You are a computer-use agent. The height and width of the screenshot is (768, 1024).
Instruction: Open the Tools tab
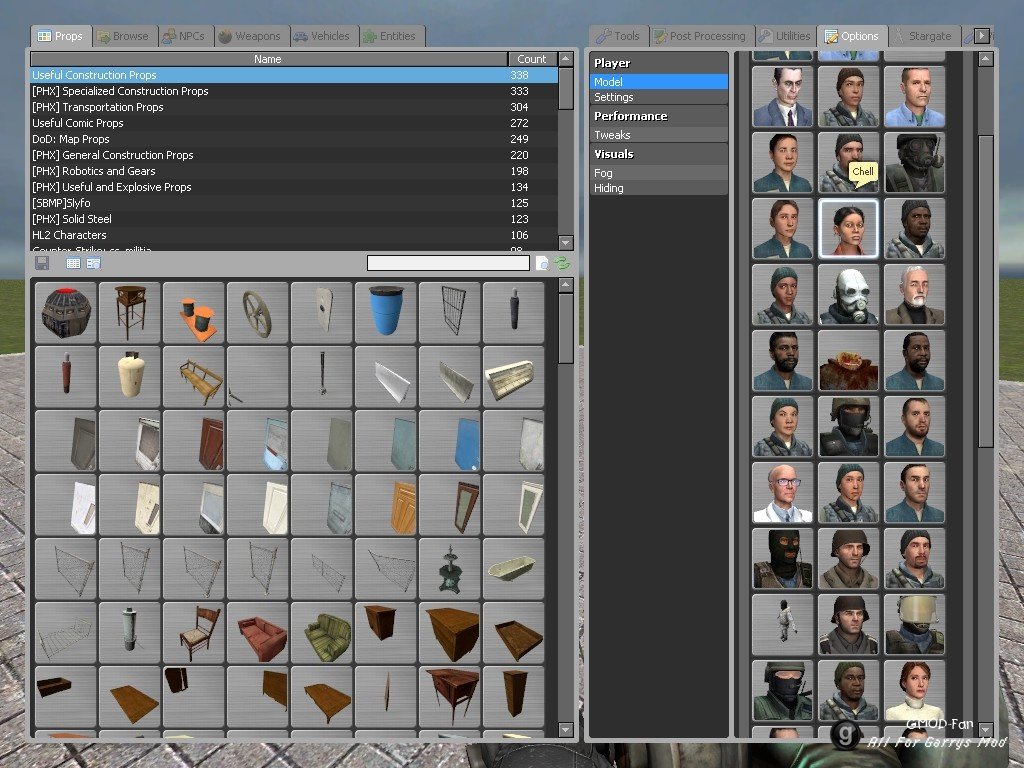click(619, 36)
